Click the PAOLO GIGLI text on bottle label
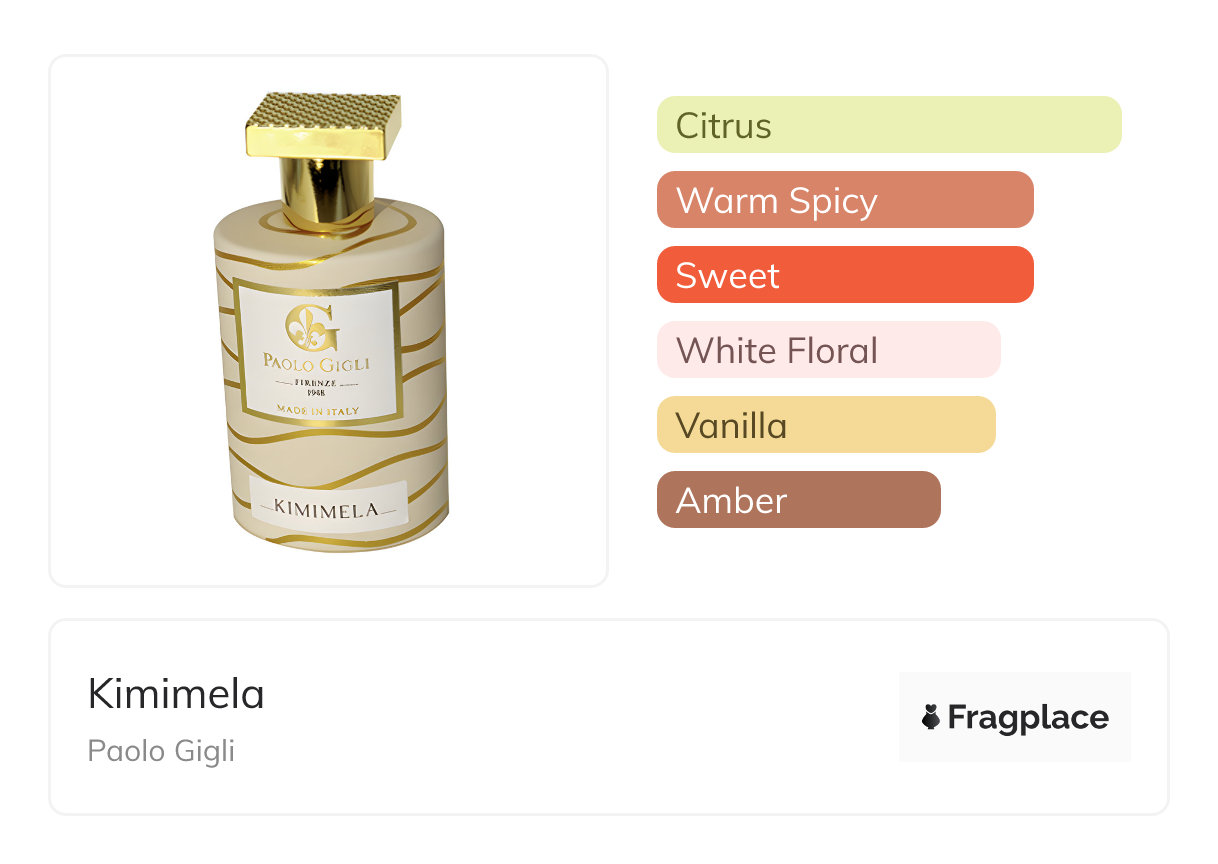 point(315,361)
